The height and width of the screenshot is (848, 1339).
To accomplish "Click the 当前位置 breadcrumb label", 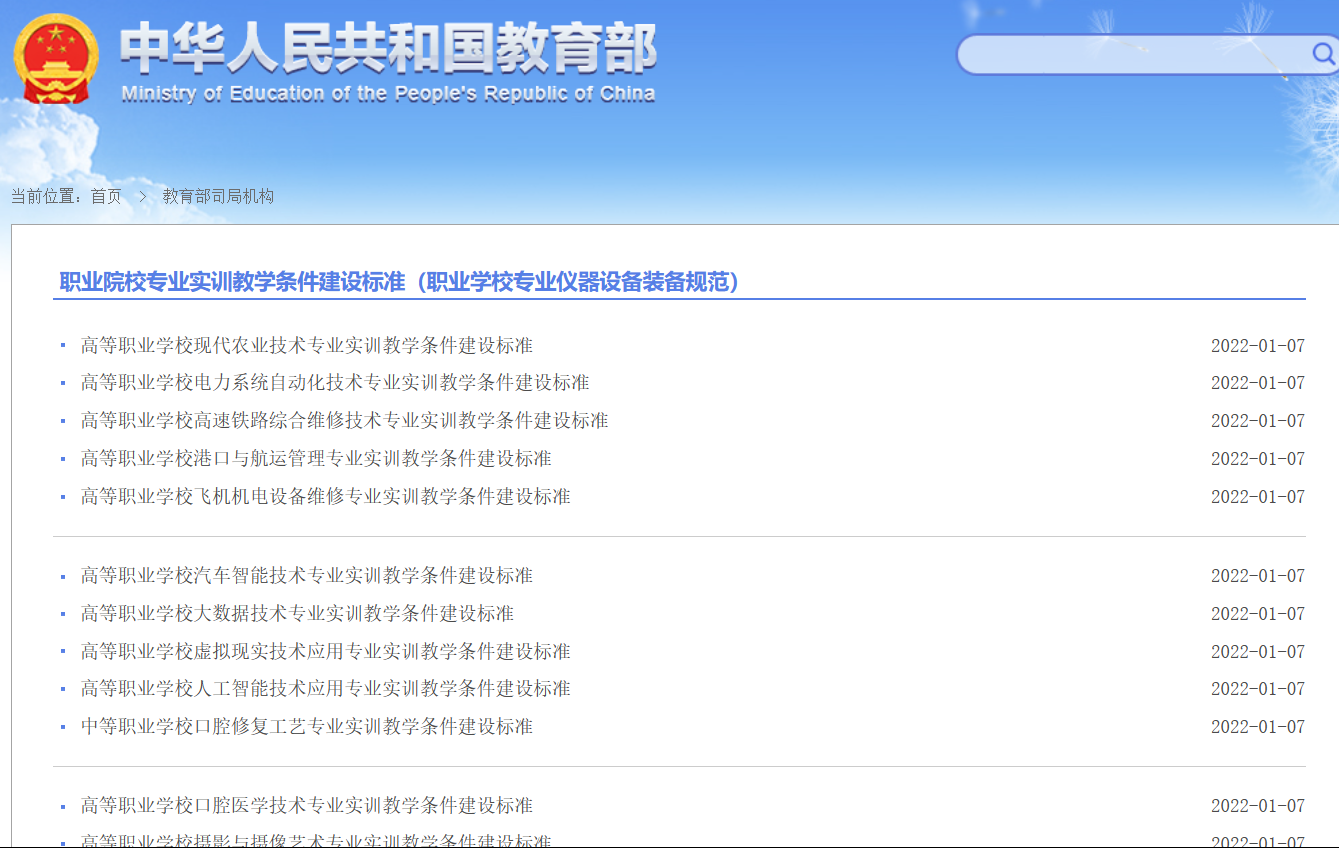I will pos(46,196).
